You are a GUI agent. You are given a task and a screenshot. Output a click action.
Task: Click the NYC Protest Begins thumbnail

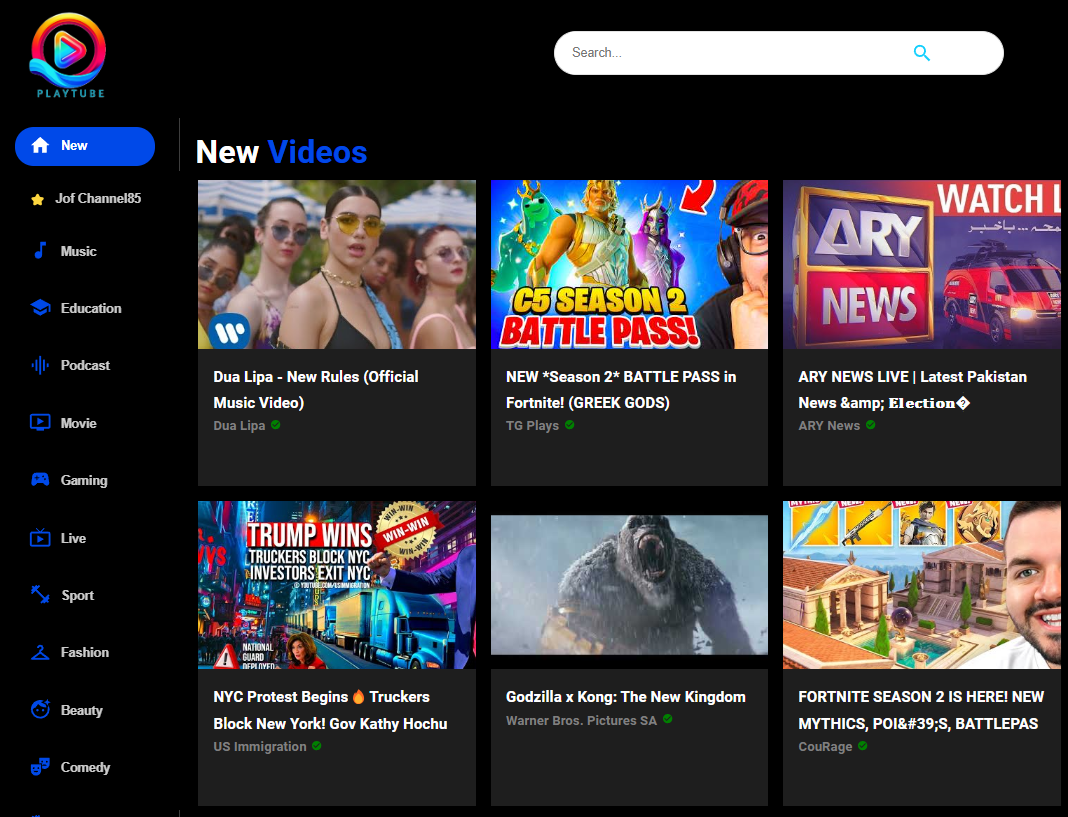pos(336,585)
